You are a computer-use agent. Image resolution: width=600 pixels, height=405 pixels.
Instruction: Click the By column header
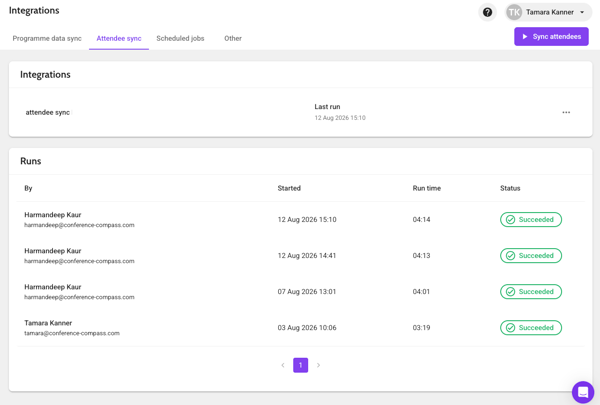tap(28, 188)
